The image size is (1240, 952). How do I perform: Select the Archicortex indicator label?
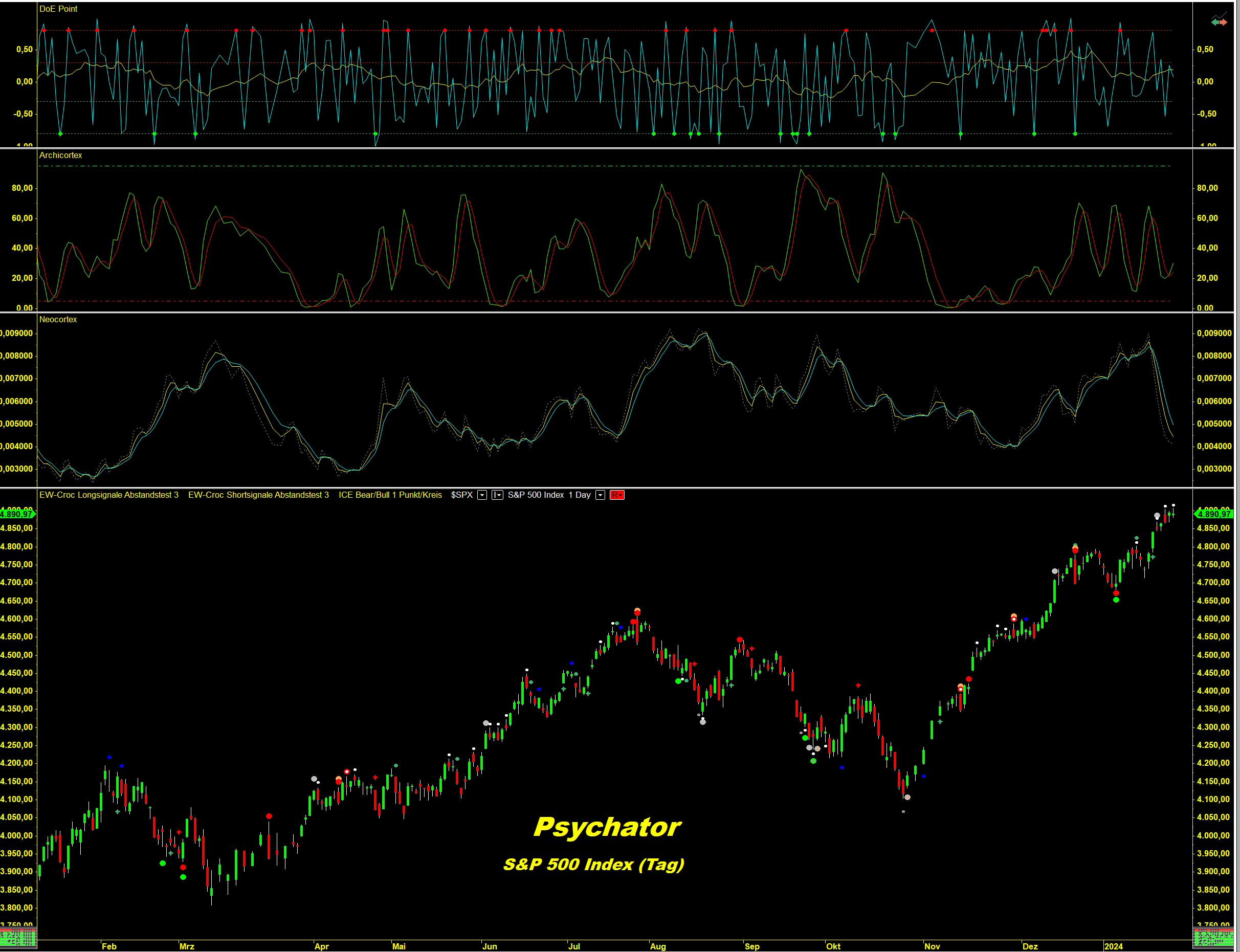coord(61,156)
